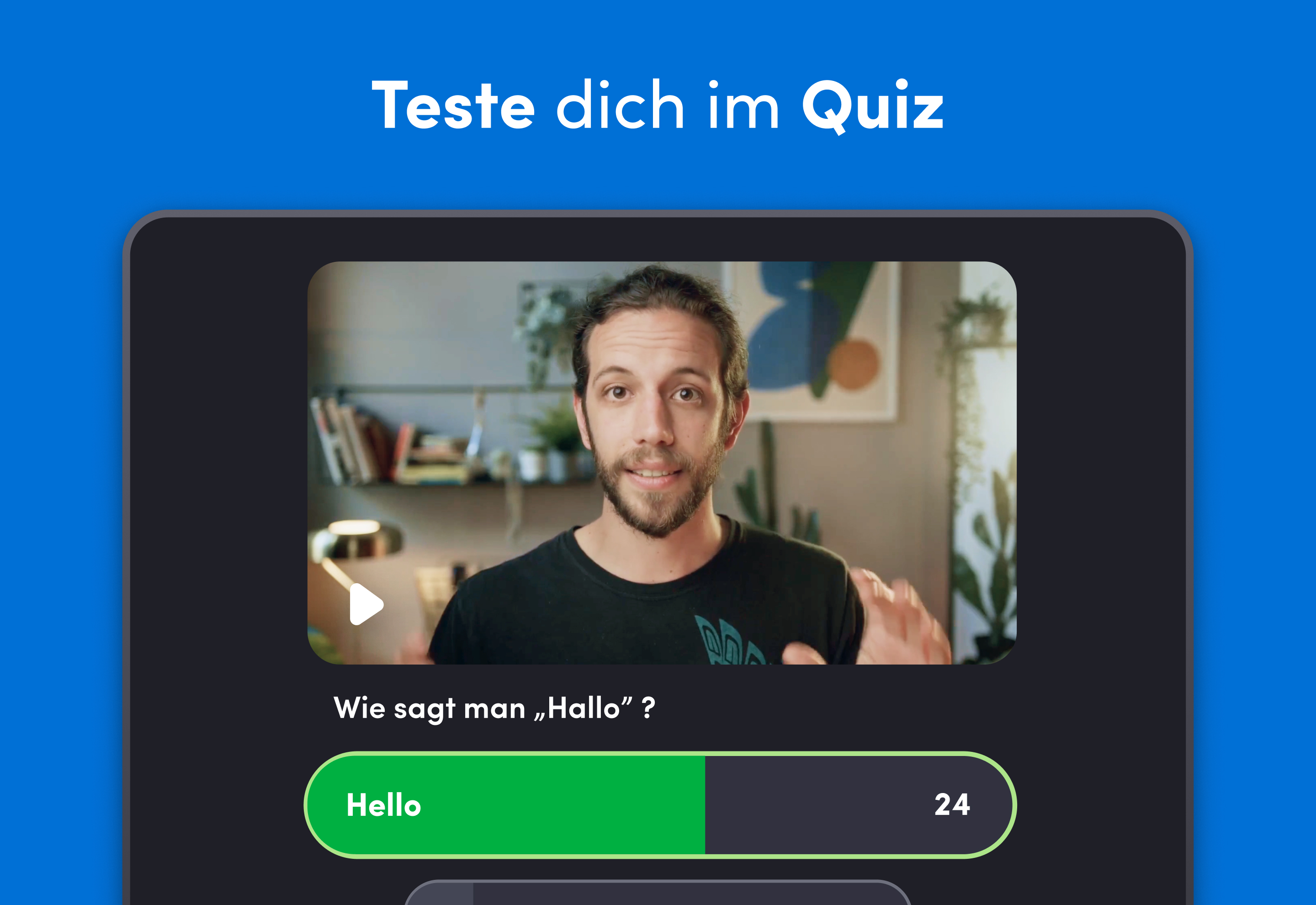1316x905 pixels.
Task: Choose the partially visible second answer option
Action: [658, 893]
